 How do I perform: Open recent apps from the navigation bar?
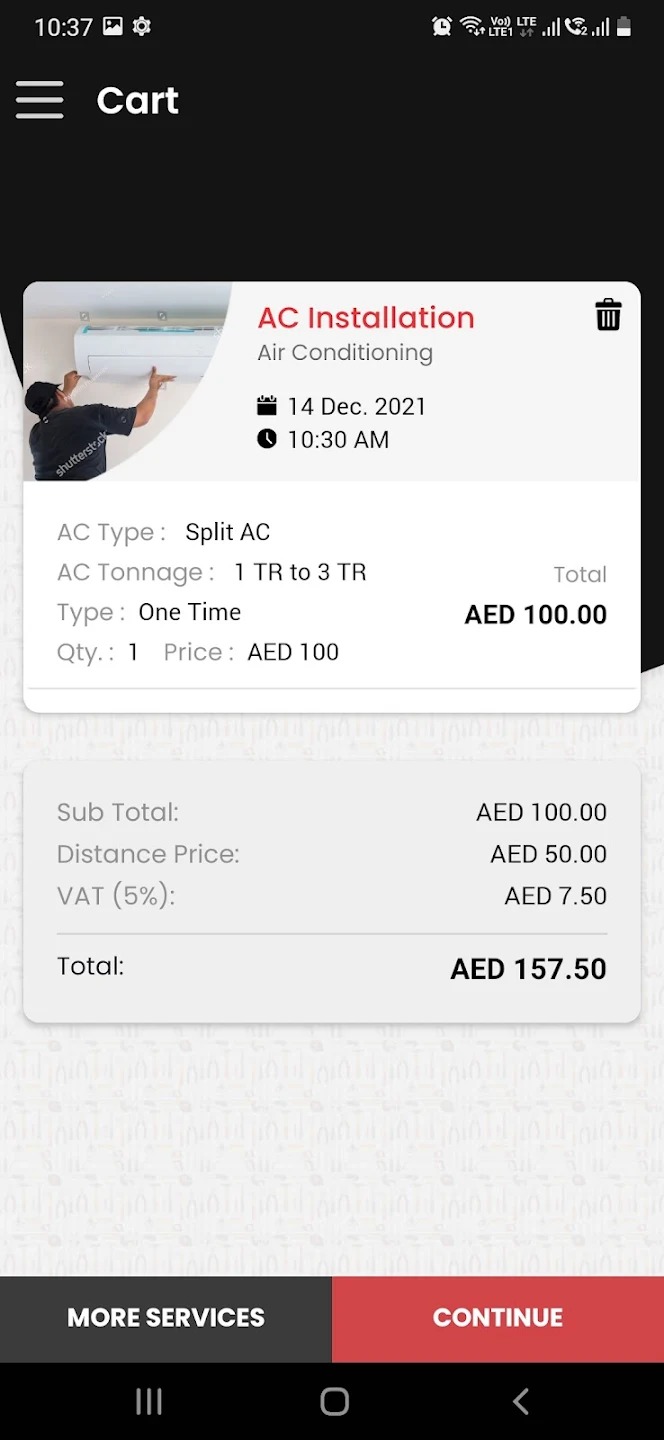point(148,1401)
